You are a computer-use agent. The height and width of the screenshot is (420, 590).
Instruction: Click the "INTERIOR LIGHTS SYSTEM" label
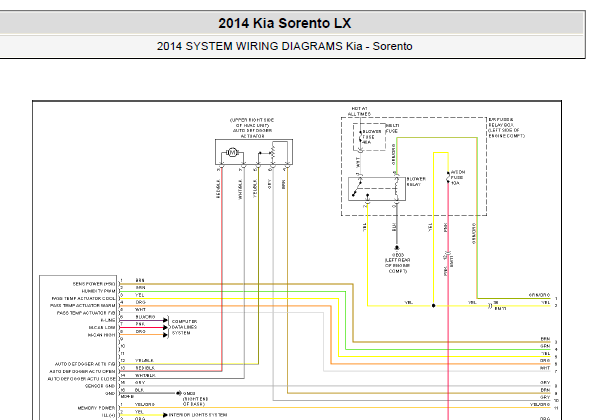[198, 415]
